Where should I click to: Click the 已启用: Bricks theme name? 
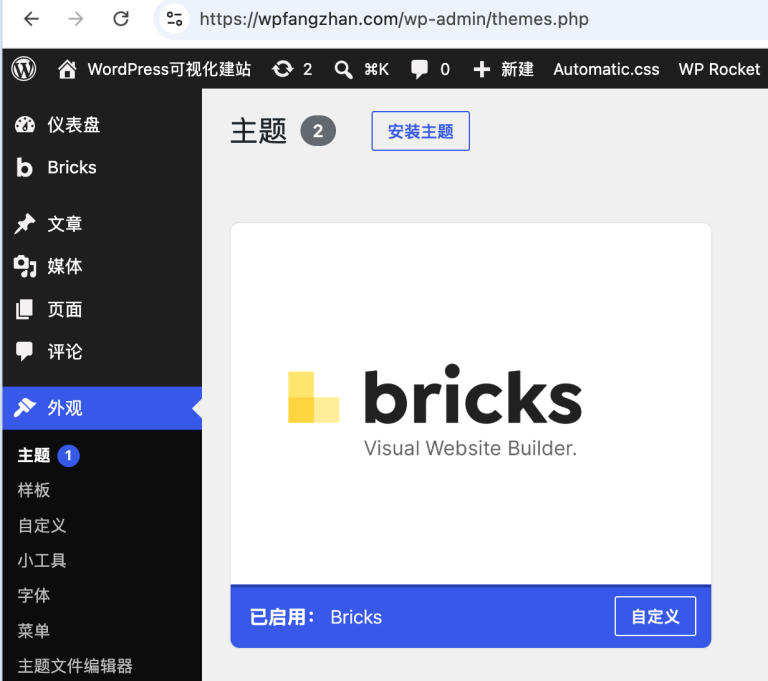[316, 617]
